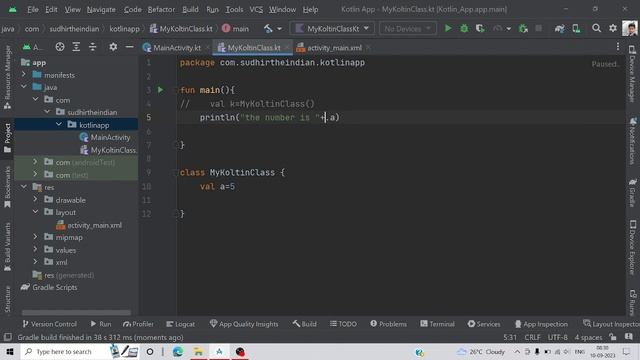Expand the mipmap folder
This screenshot has width=640, height=360.
pyautogui.click(x=35, y=237)
